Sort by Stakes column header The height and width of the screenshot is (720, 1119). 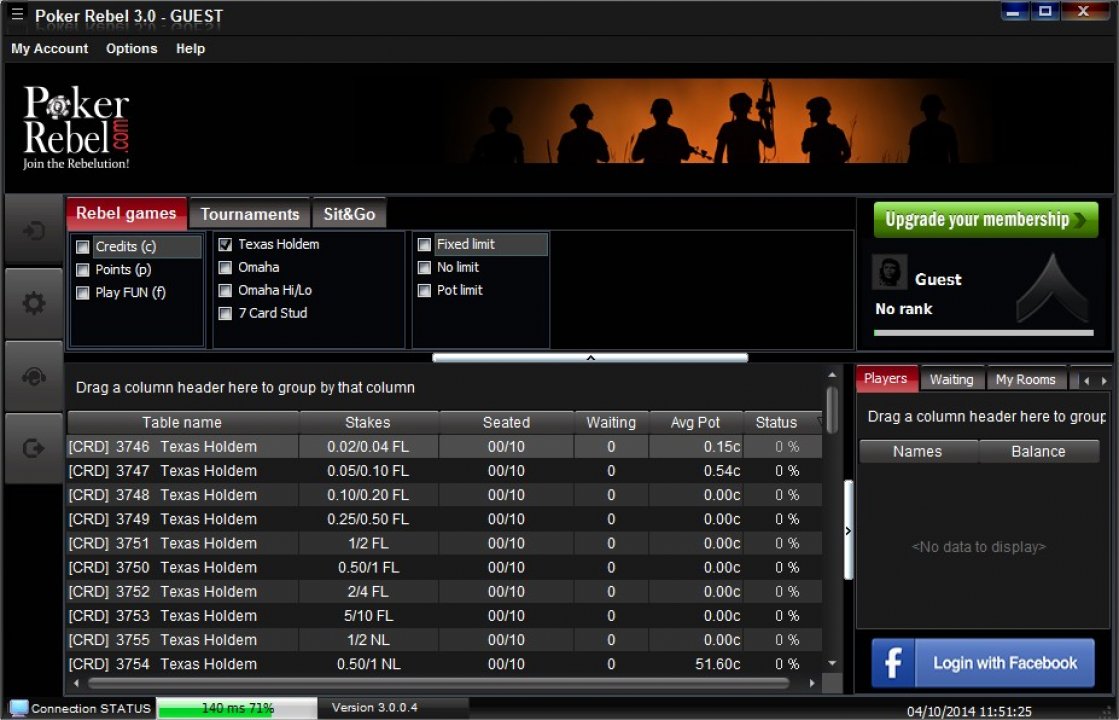tap(368, 422)
